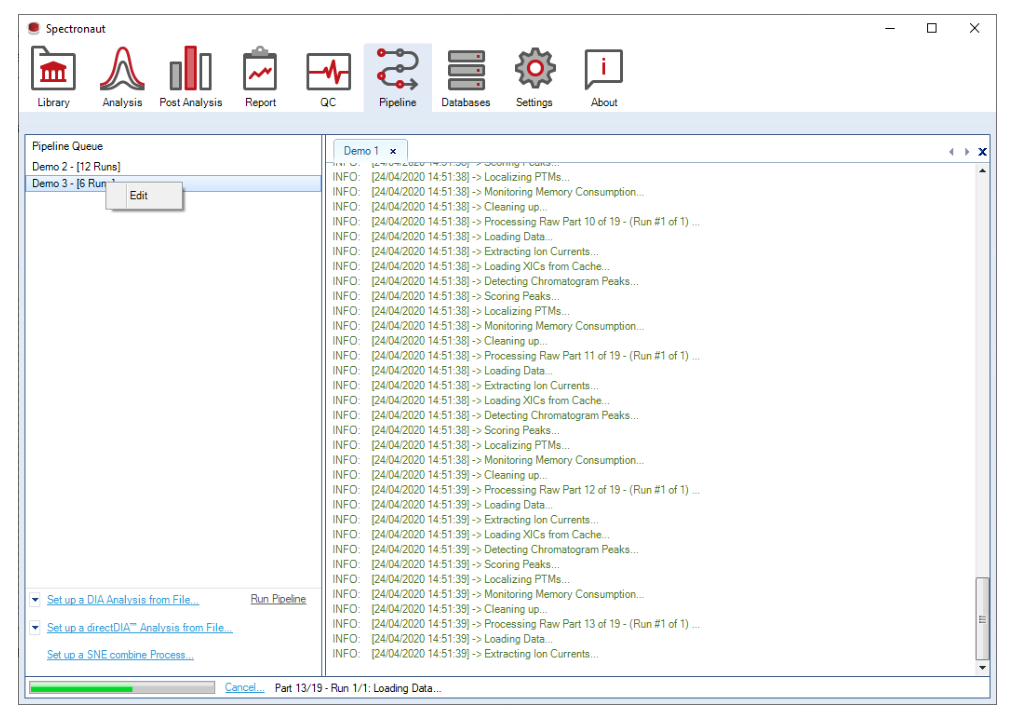
Task: Click the Pipeline Queue header
Action: 67,146
